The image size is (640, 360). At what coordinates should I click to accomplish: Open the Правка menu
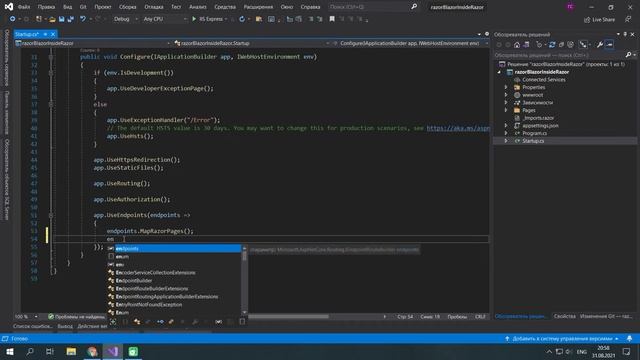pyautogui.click(x=46, y=7)
